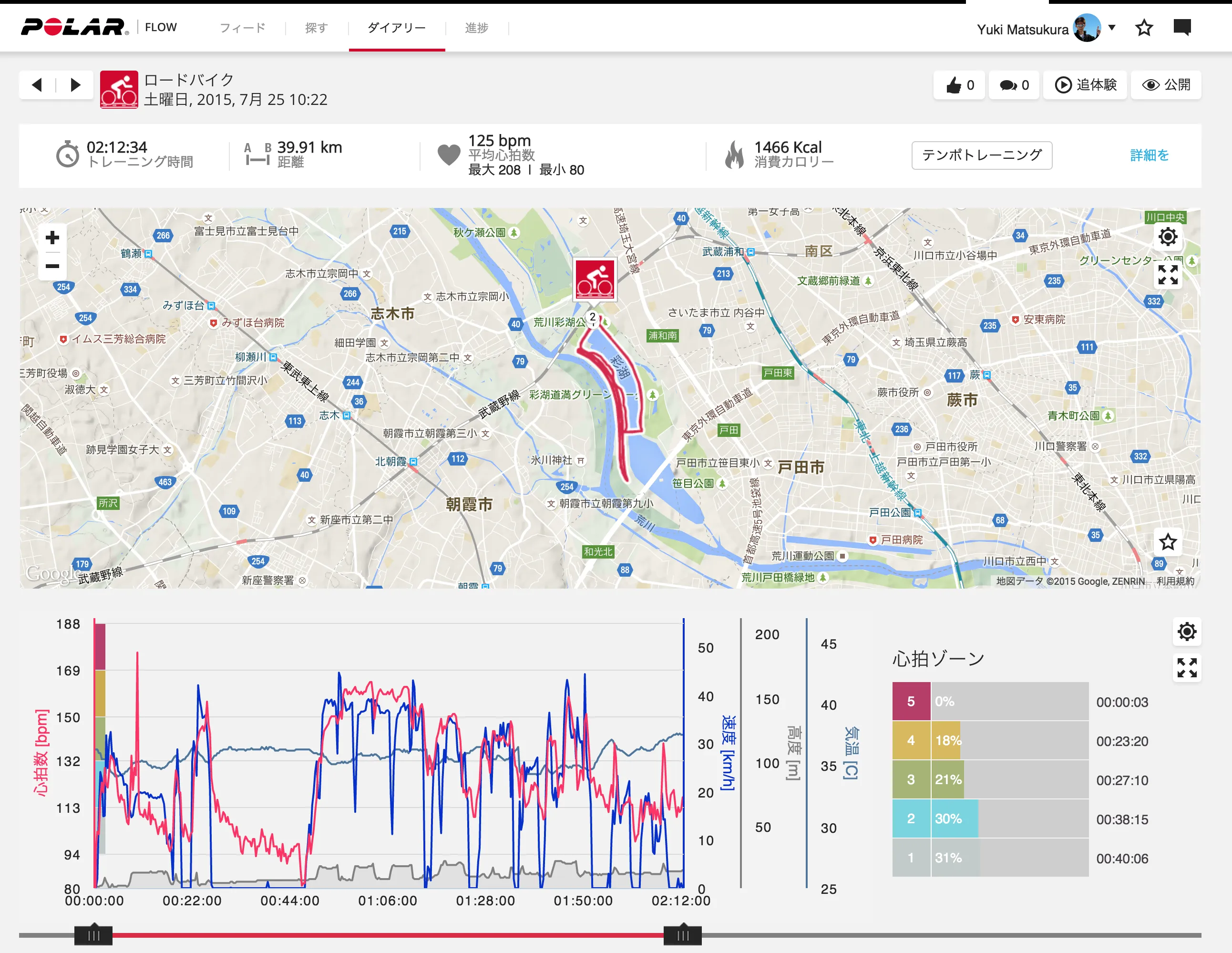Screen dimensions: 1232x953
Task: Zoom in the map with plus
Action: (52, 238)
